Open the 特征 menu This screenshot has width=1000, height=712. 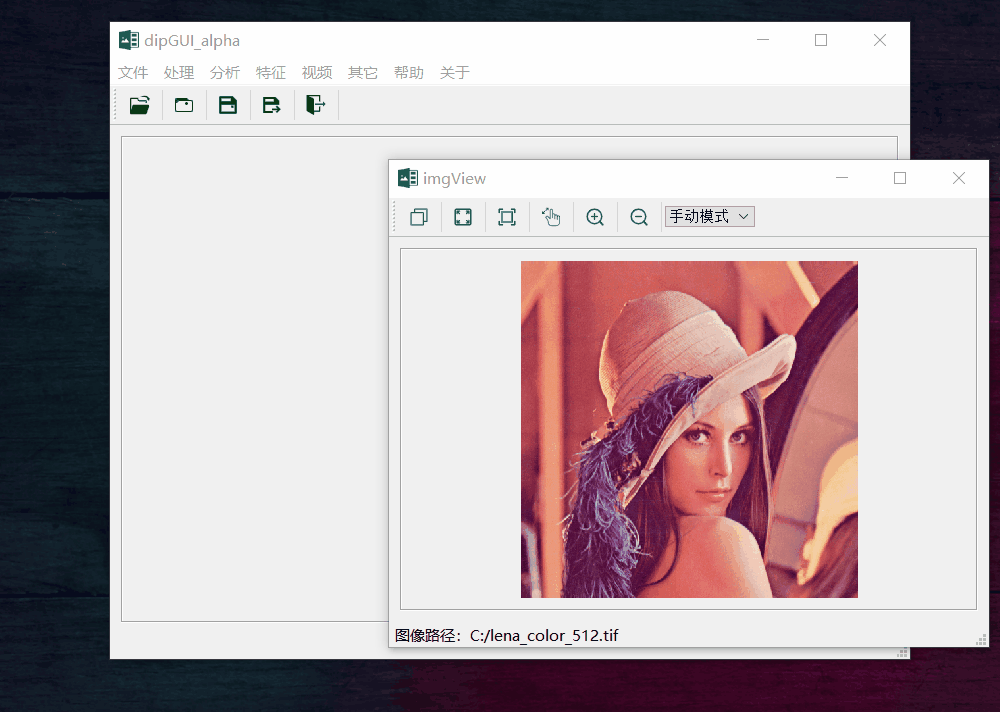[271, 73]
